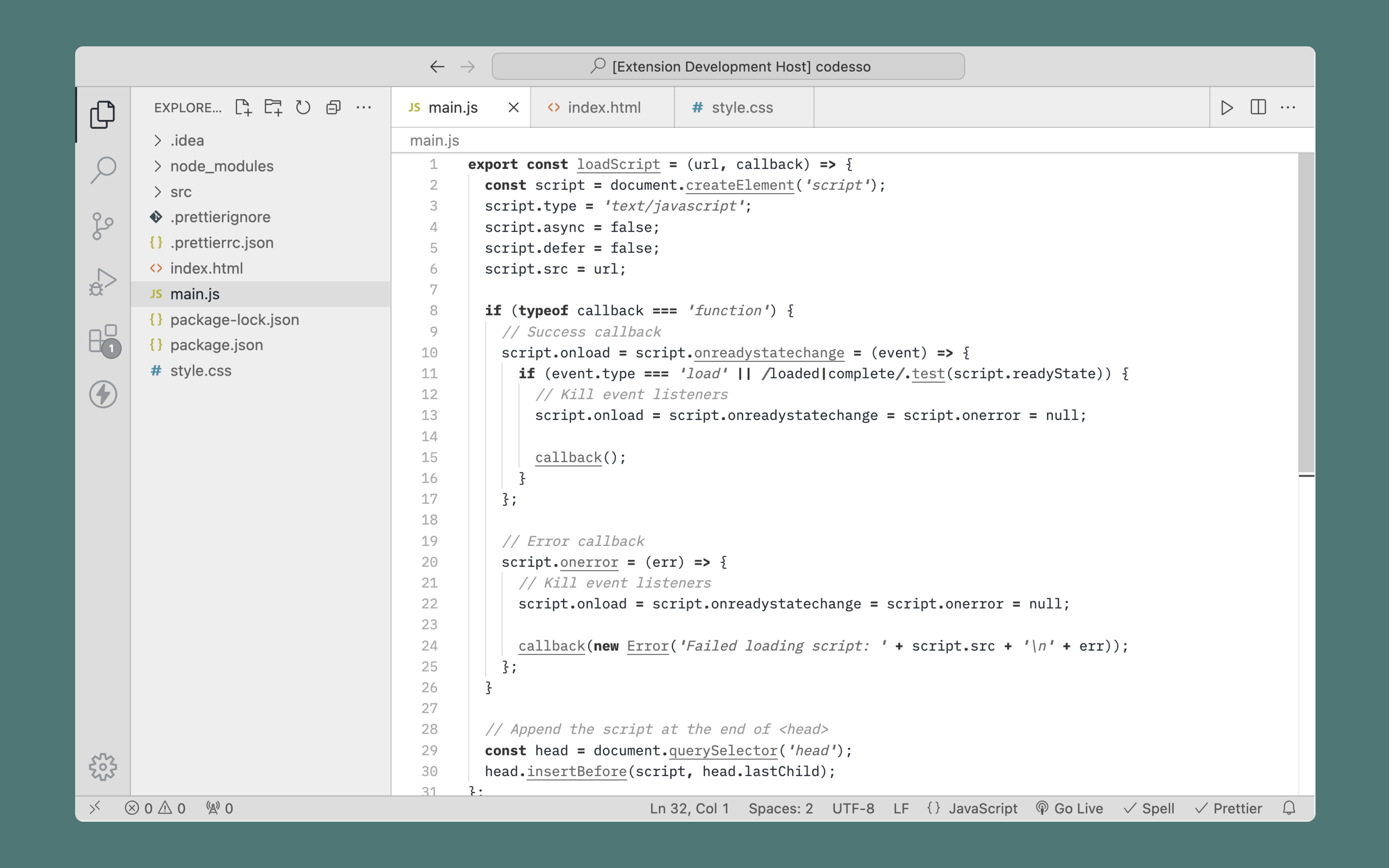Viewport: 1389px width, 868px height.
Task: Open the Run and Debug view
Action: click(x=103, y=282)
